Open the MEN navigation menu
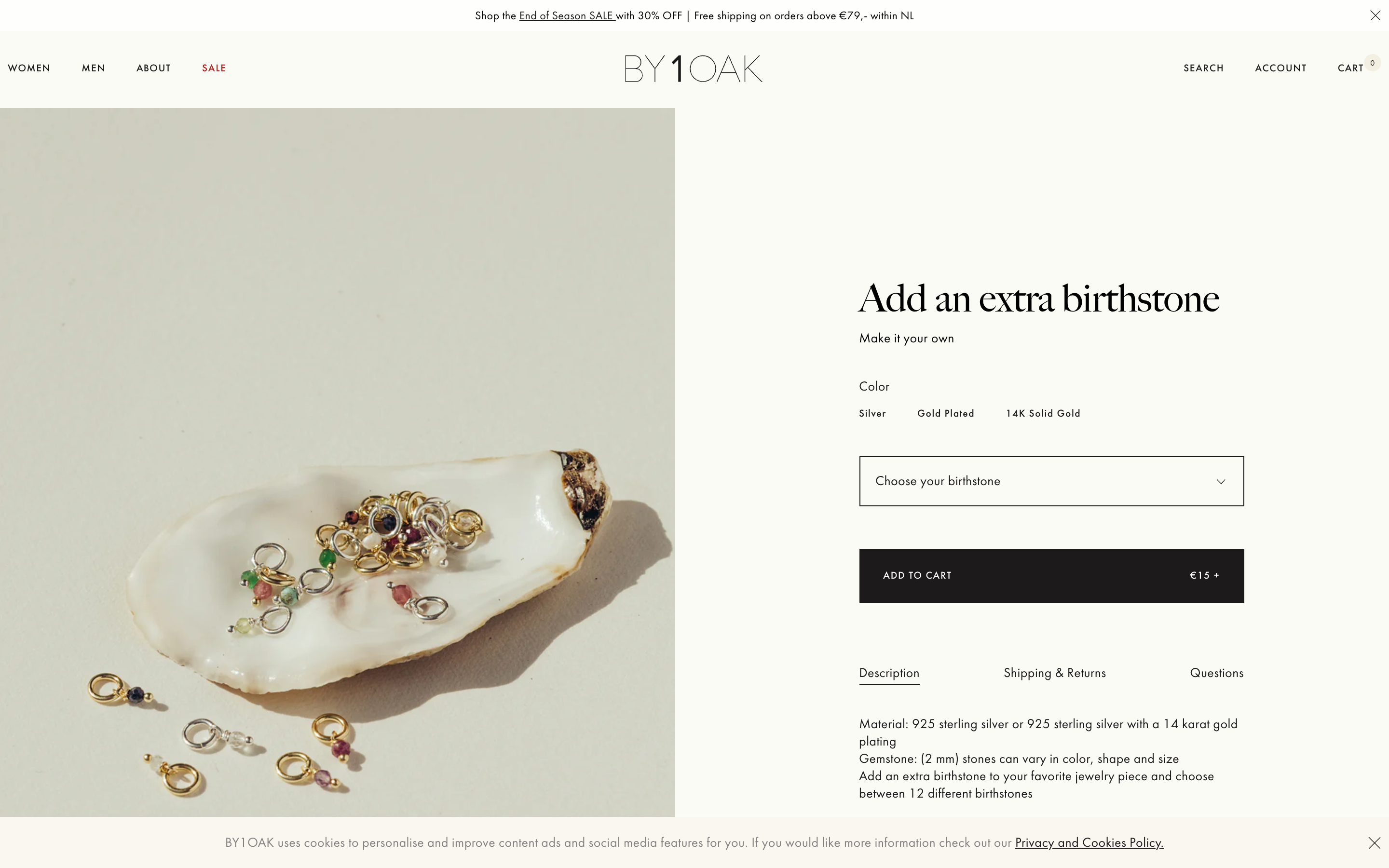 tap(94, 68)
